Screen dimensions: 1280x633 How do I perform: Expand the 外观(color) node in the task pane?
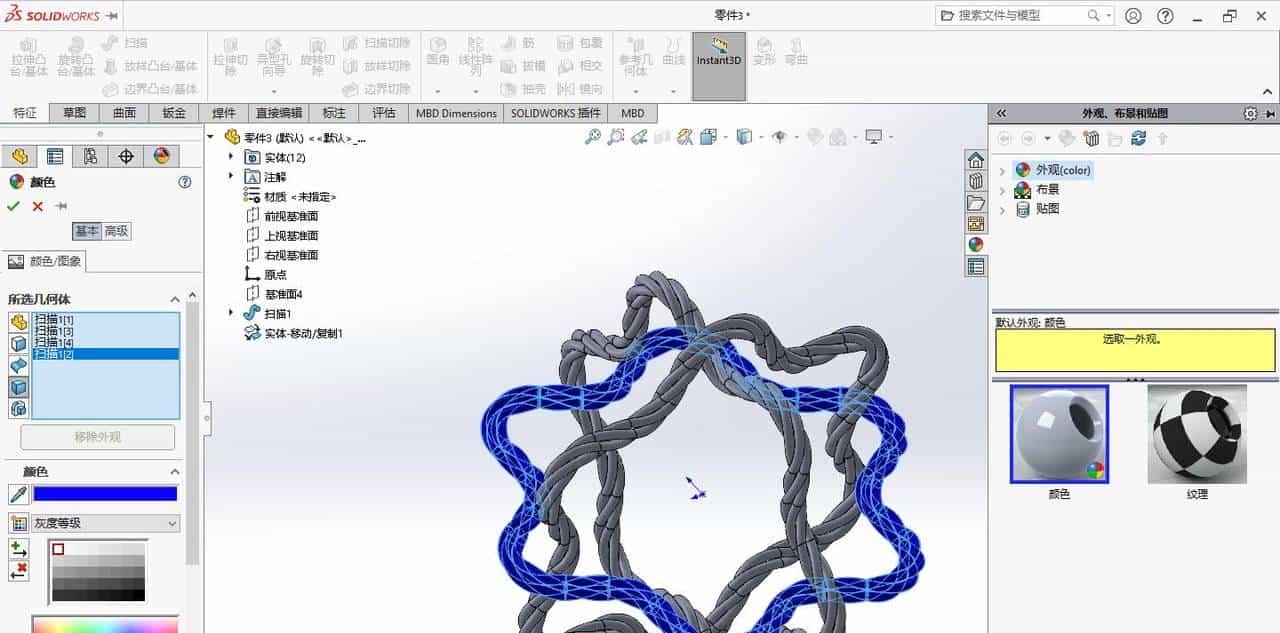1003,170
